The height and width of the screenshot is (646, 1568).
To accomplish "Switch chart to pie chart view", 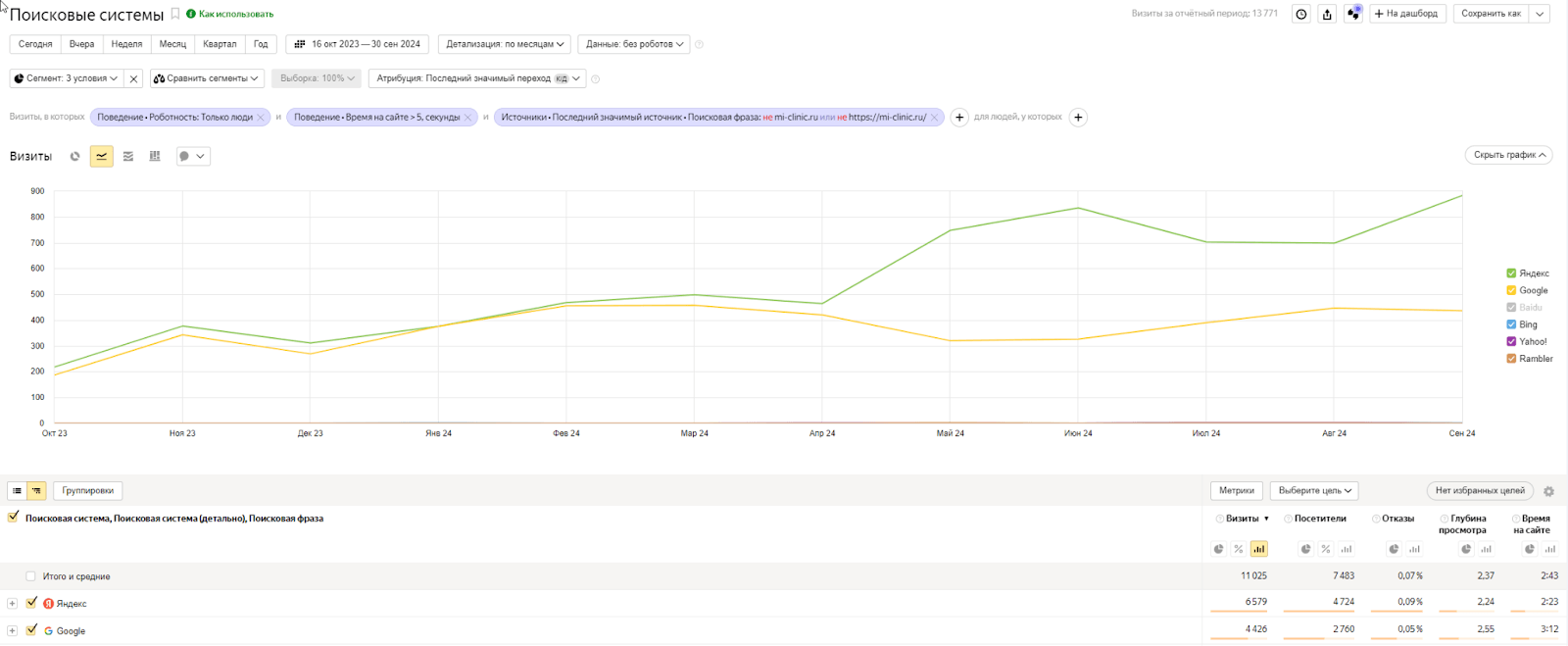I will pos(75,157).
